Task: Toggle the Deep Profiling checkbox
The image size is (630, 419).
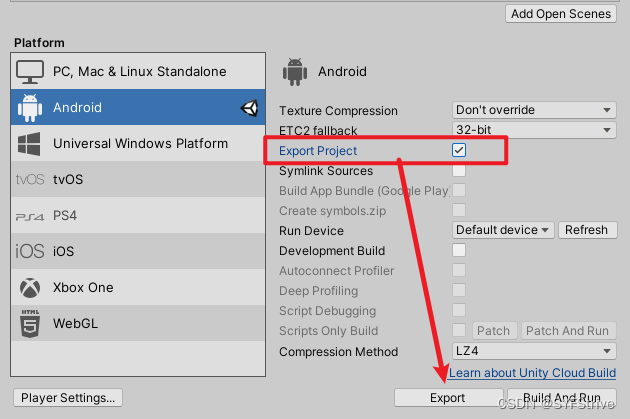Action: (459, 290)
